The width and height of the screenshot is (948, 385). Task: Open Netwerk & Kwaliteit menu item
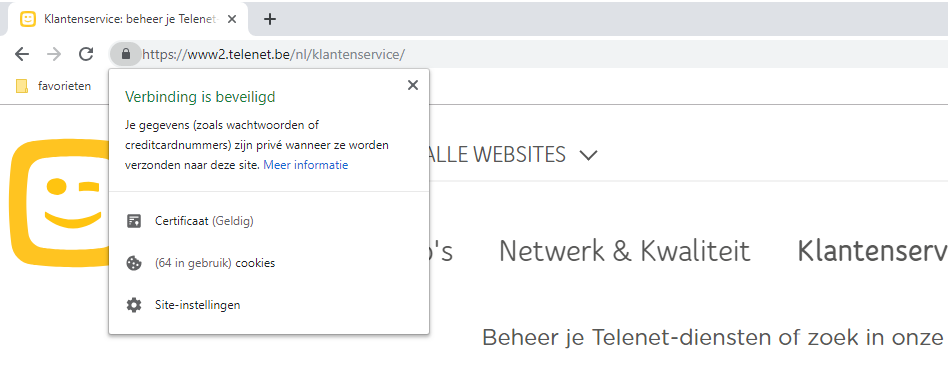(x=625, y=251)
